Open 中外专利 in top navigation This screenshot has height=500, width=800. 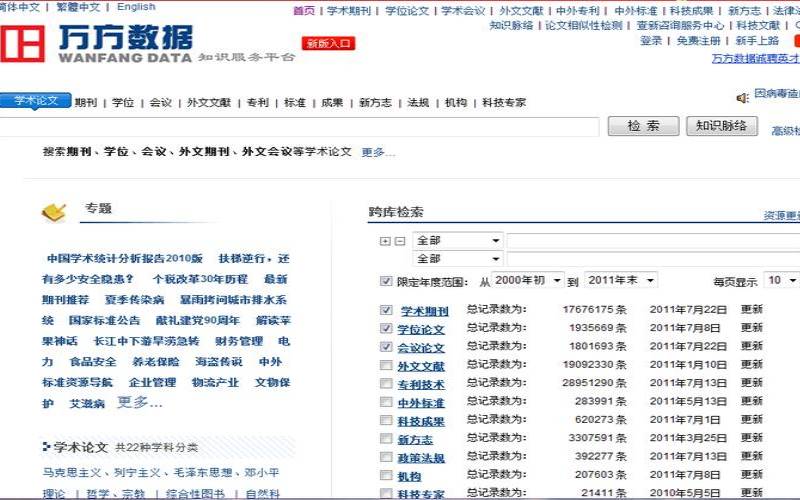tap(578, 10)
